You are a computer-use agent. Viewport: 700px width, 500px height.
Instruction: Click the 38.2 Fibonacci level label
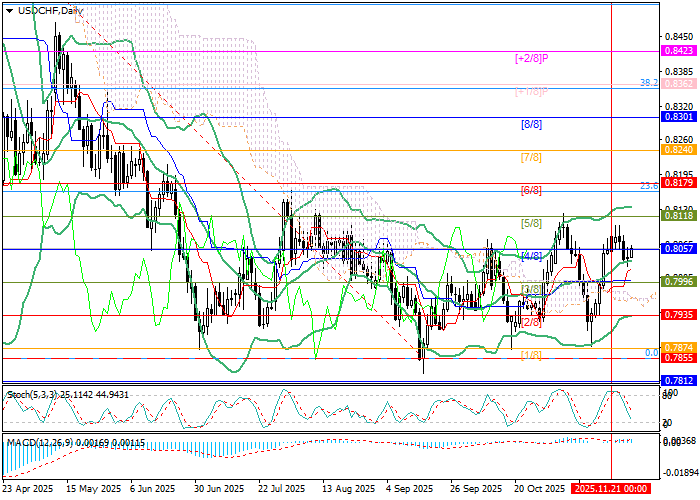coord(647,84)
